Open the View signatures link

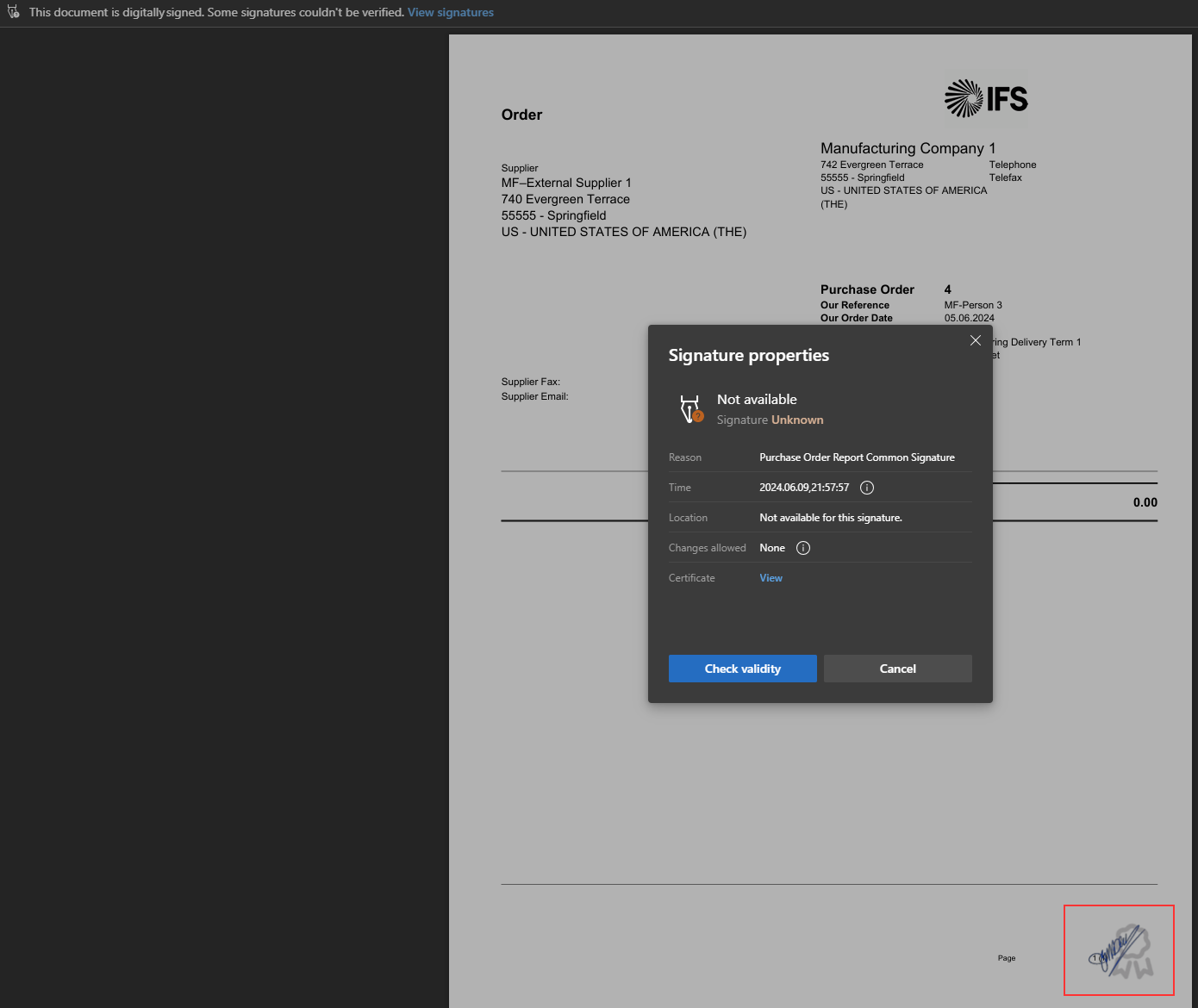point(450,12)
